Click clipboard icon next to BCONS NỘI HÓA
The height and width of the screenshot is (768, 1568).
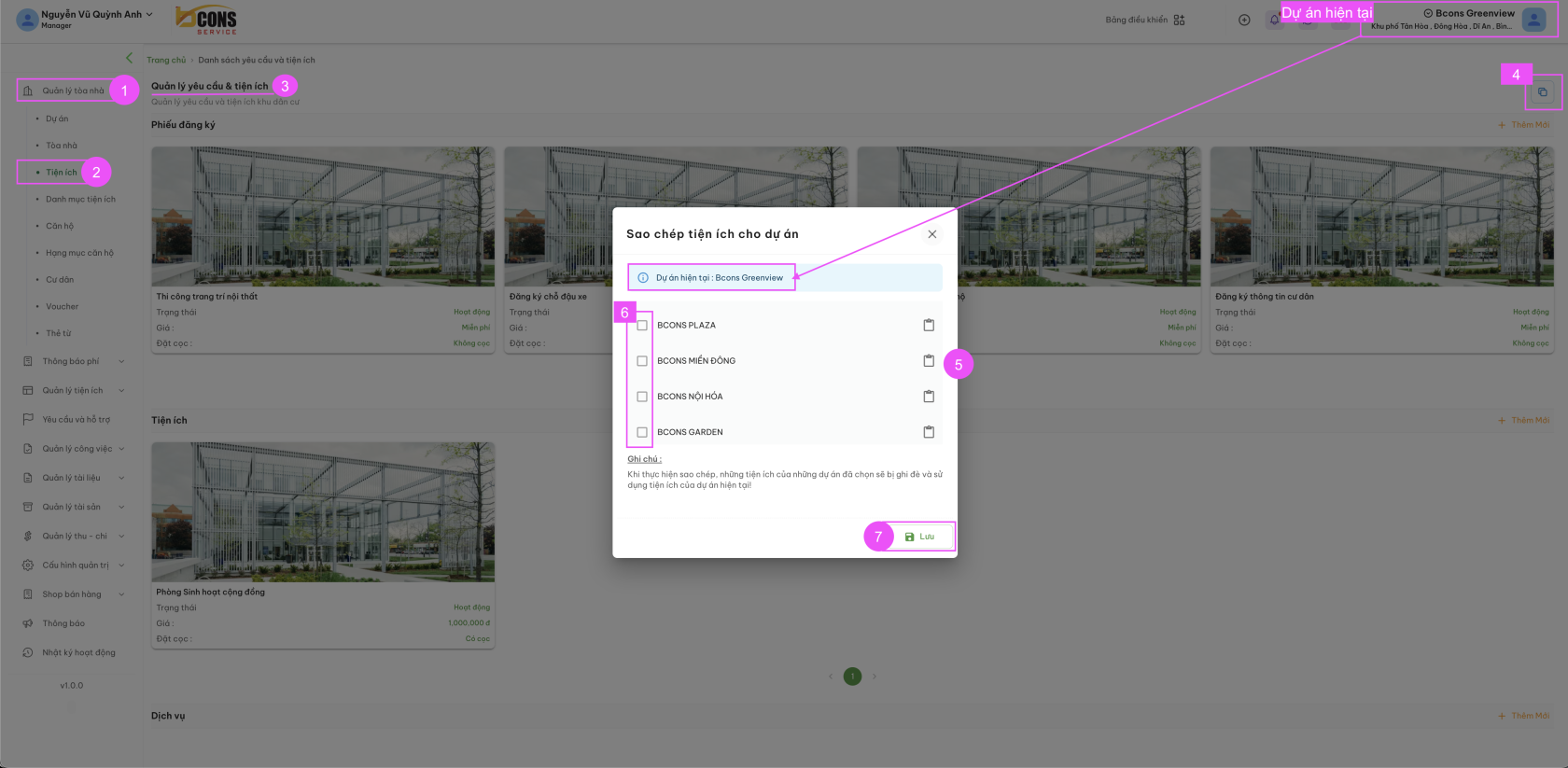[929, 397]
